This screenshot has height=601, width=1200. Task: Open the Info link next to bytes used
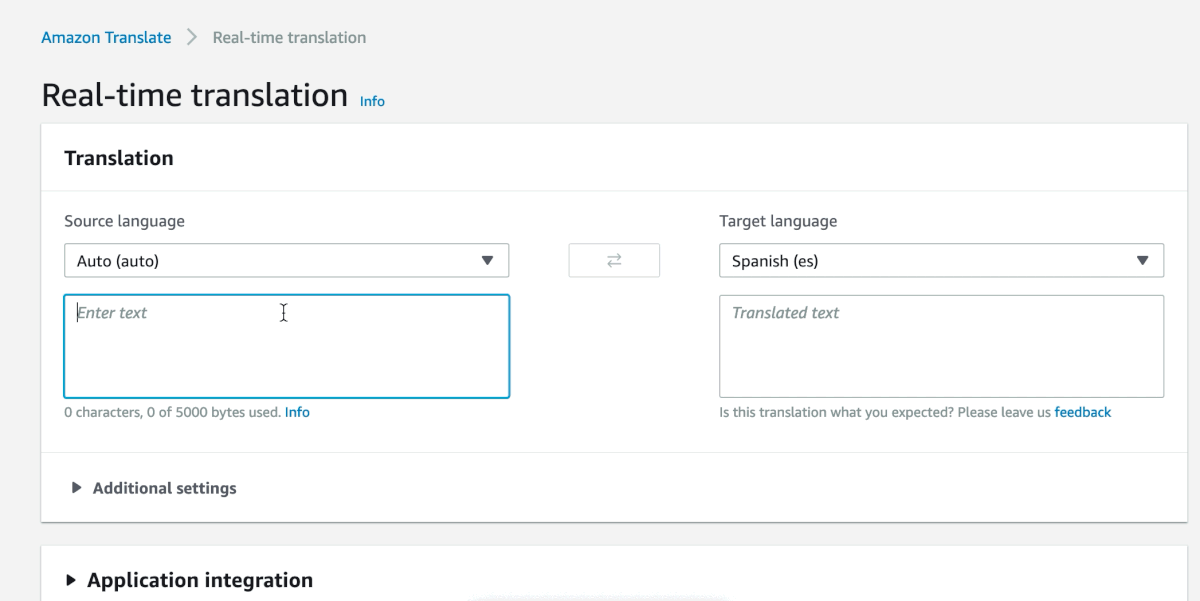pyautogui.click(x=297, y=412)
